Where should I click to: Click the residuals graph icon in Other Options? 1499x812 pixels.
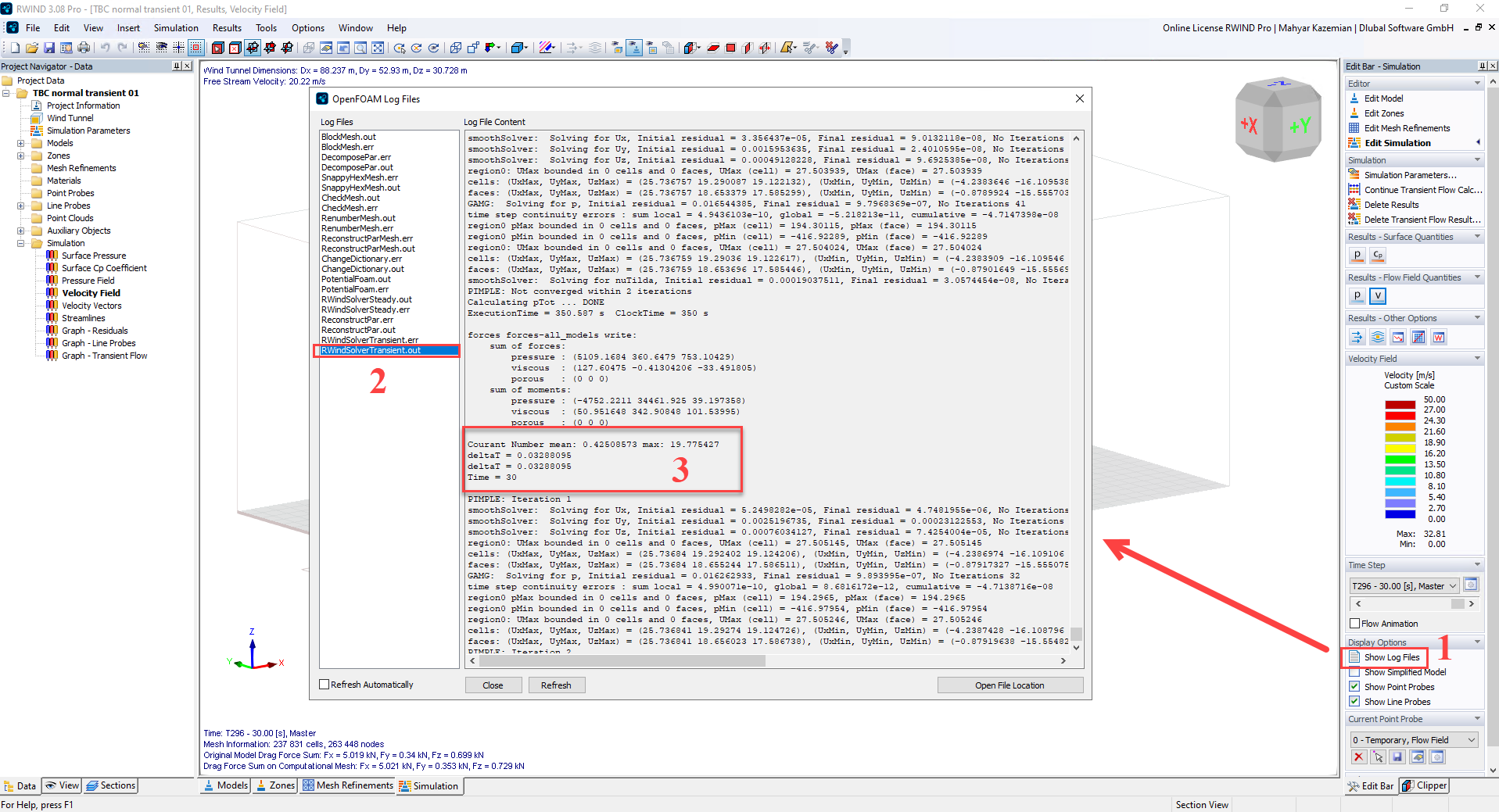point(1398,337)
